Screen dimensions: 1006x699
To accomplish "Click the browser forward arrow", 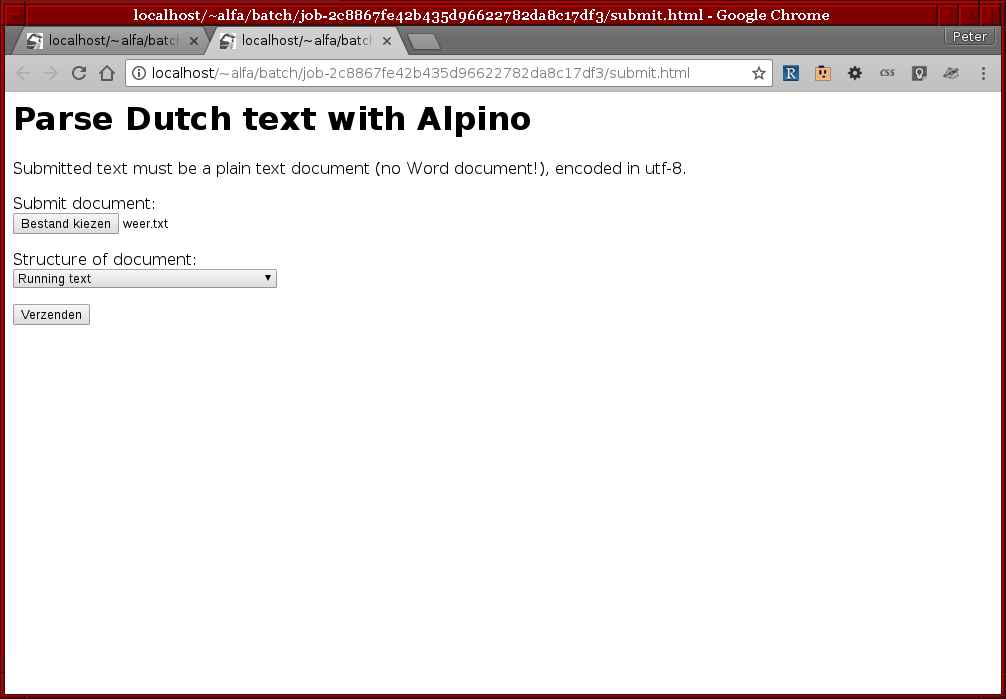I will point(51,73).
